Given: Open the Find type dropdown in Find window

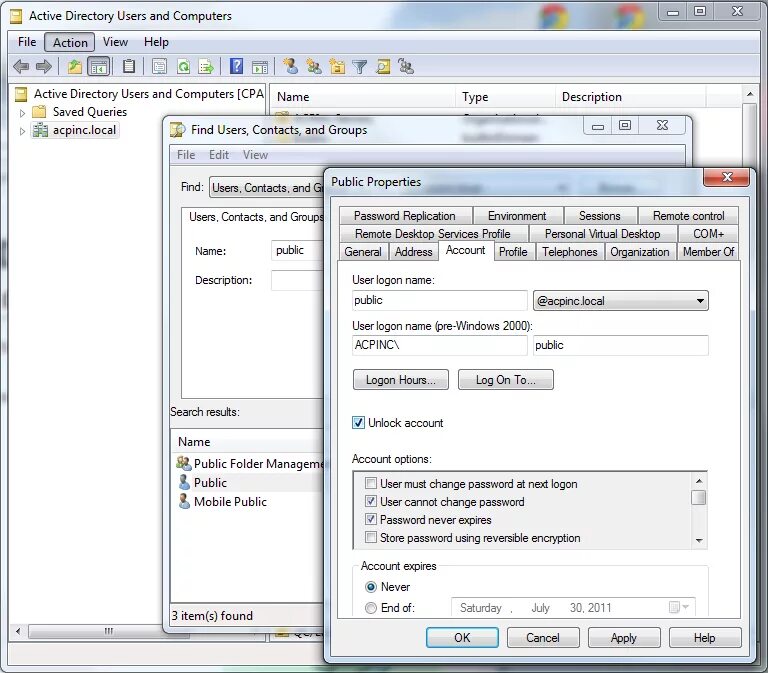Looking at the screenshot, I should 267,188.
